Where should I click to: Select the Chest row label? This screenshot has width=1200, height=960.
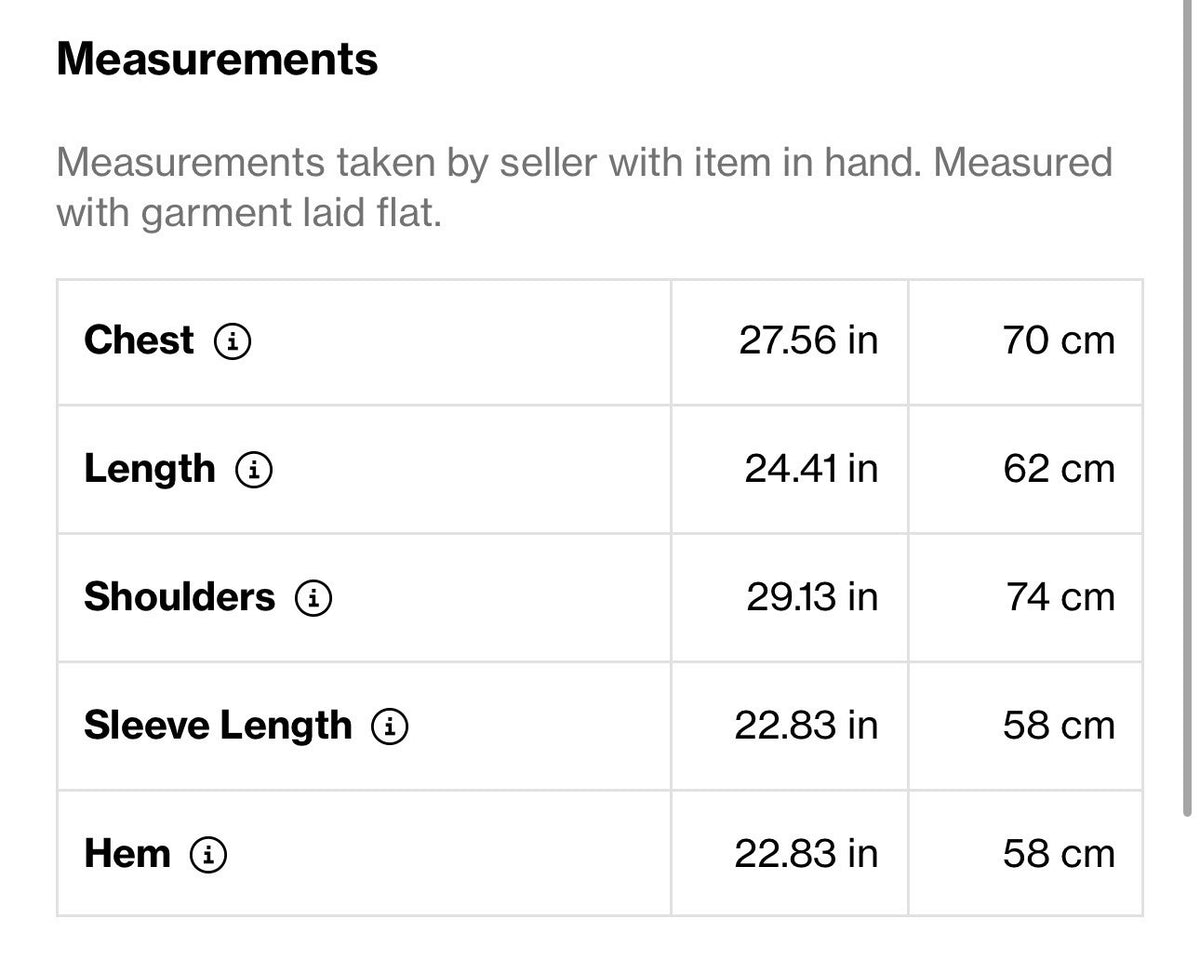click(x=139, y=341)
